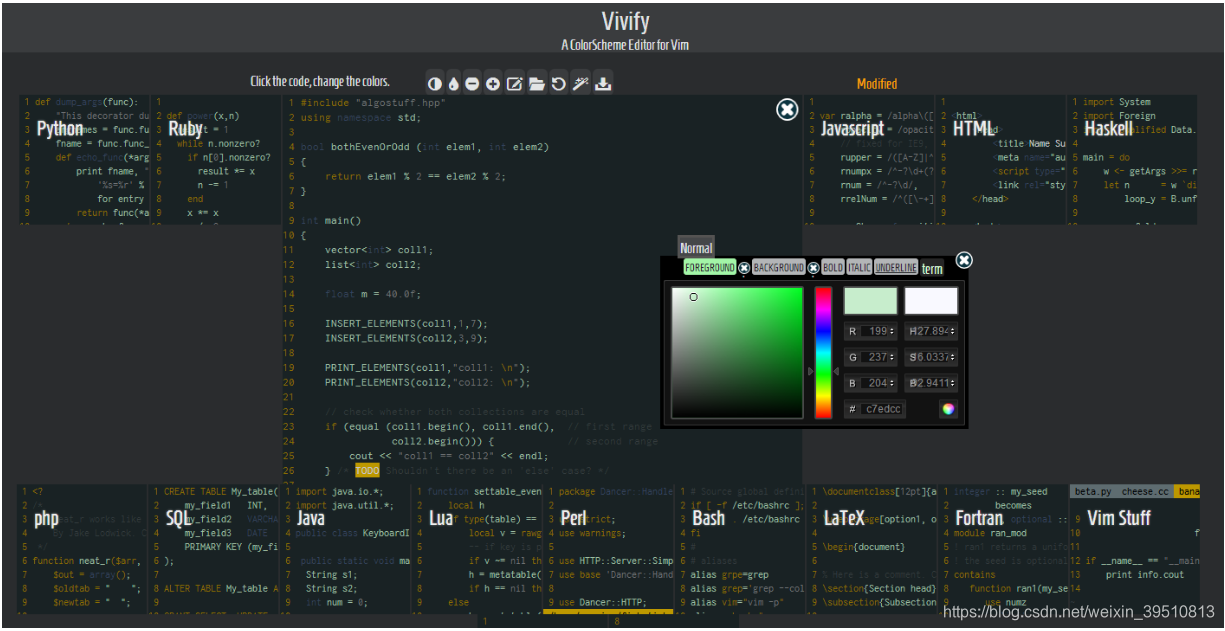The width and height of the screenshot is (1225, 631).
Task: Open a colorscheme with the folder icon
Action: click(x=537, y=84)
